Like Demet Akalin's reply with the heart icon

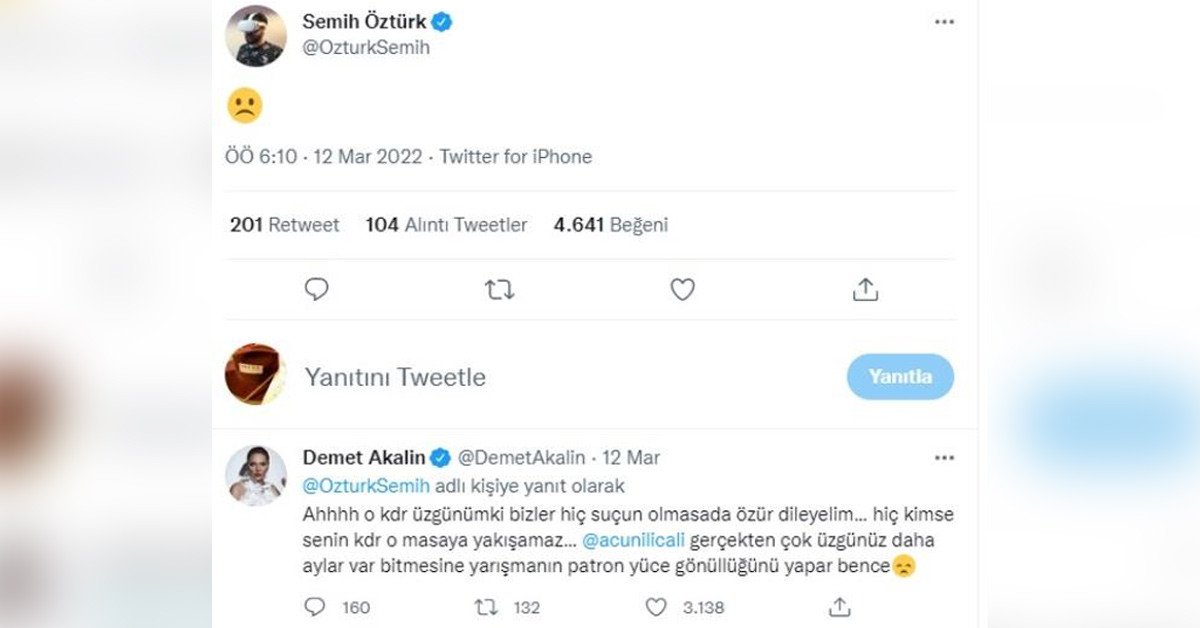point(655,607)
